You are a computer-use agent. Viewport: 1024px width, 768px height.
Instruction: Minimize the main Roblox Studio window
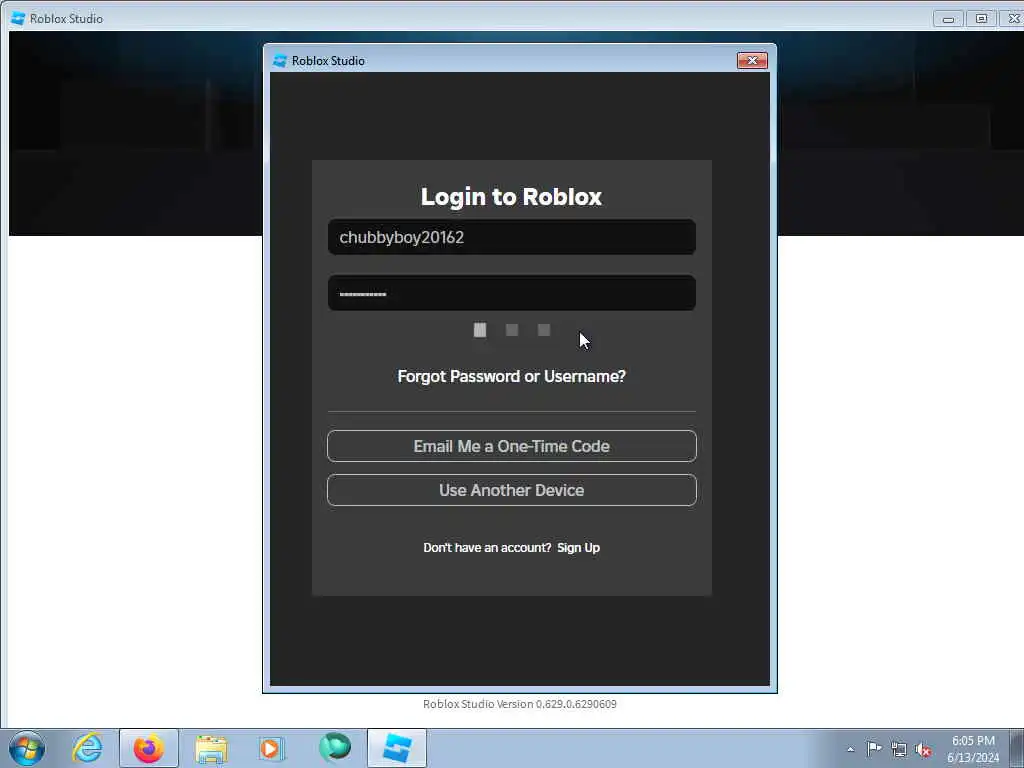click(x=948, y=19)
